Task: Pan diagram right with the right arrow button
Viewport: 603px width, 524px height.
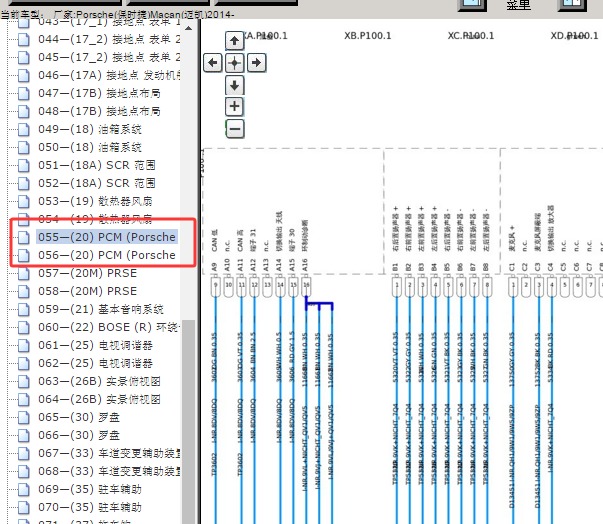Action: (x=257, y=63)
